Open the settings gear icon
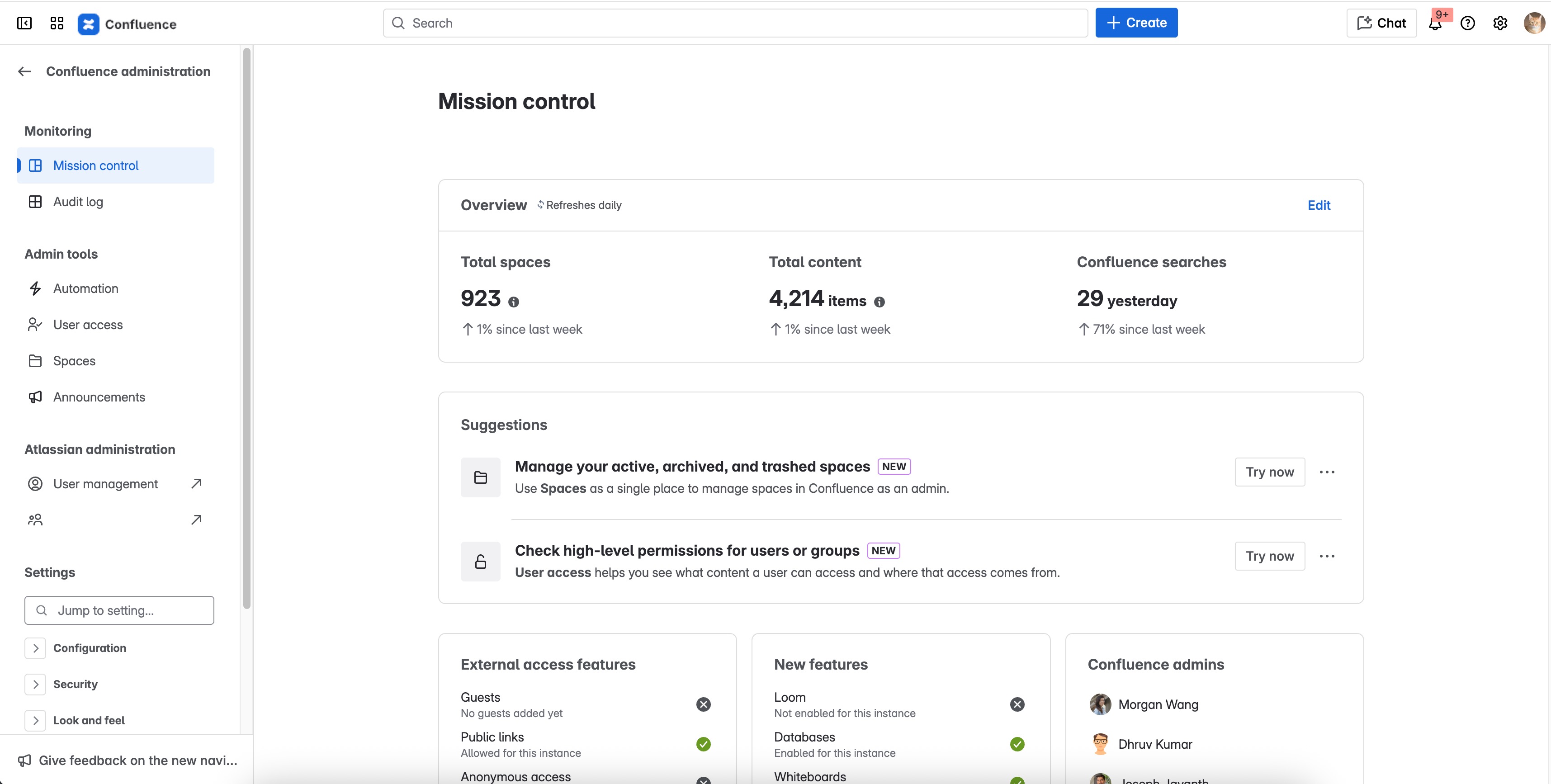1551x784 pixels. click(1500, 24)
